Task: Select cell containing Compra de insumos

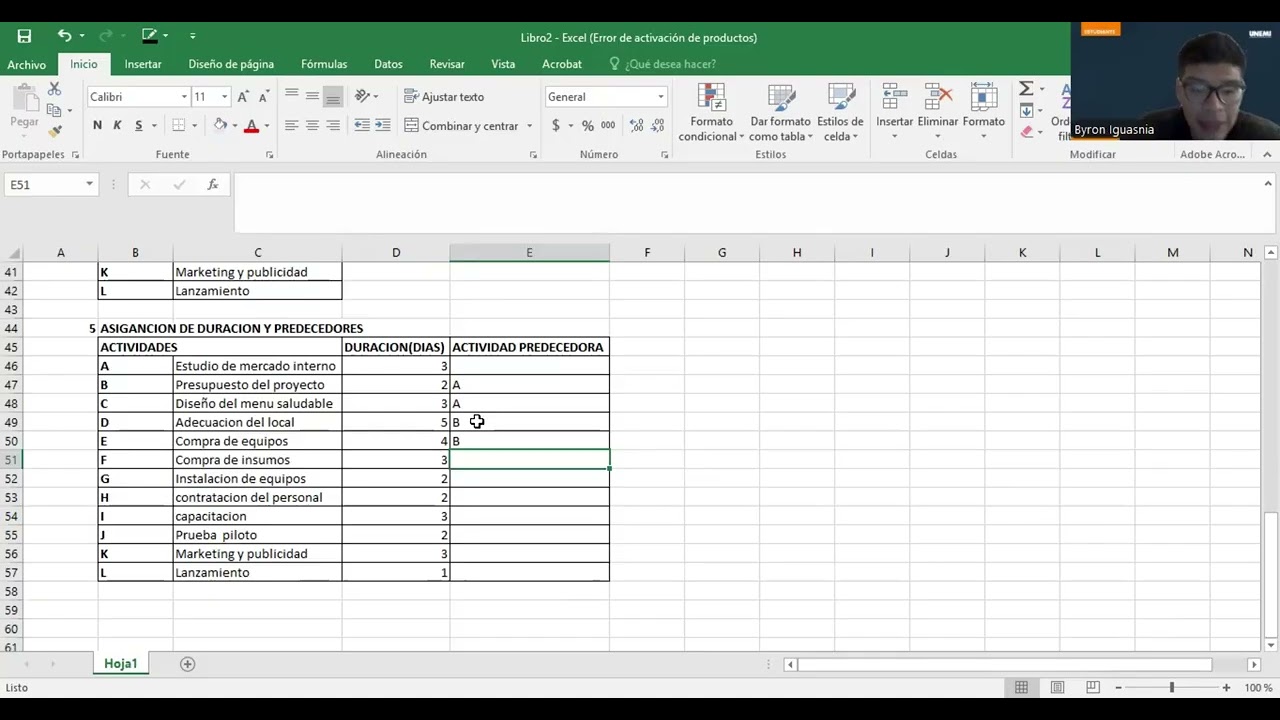Action: 257,460
